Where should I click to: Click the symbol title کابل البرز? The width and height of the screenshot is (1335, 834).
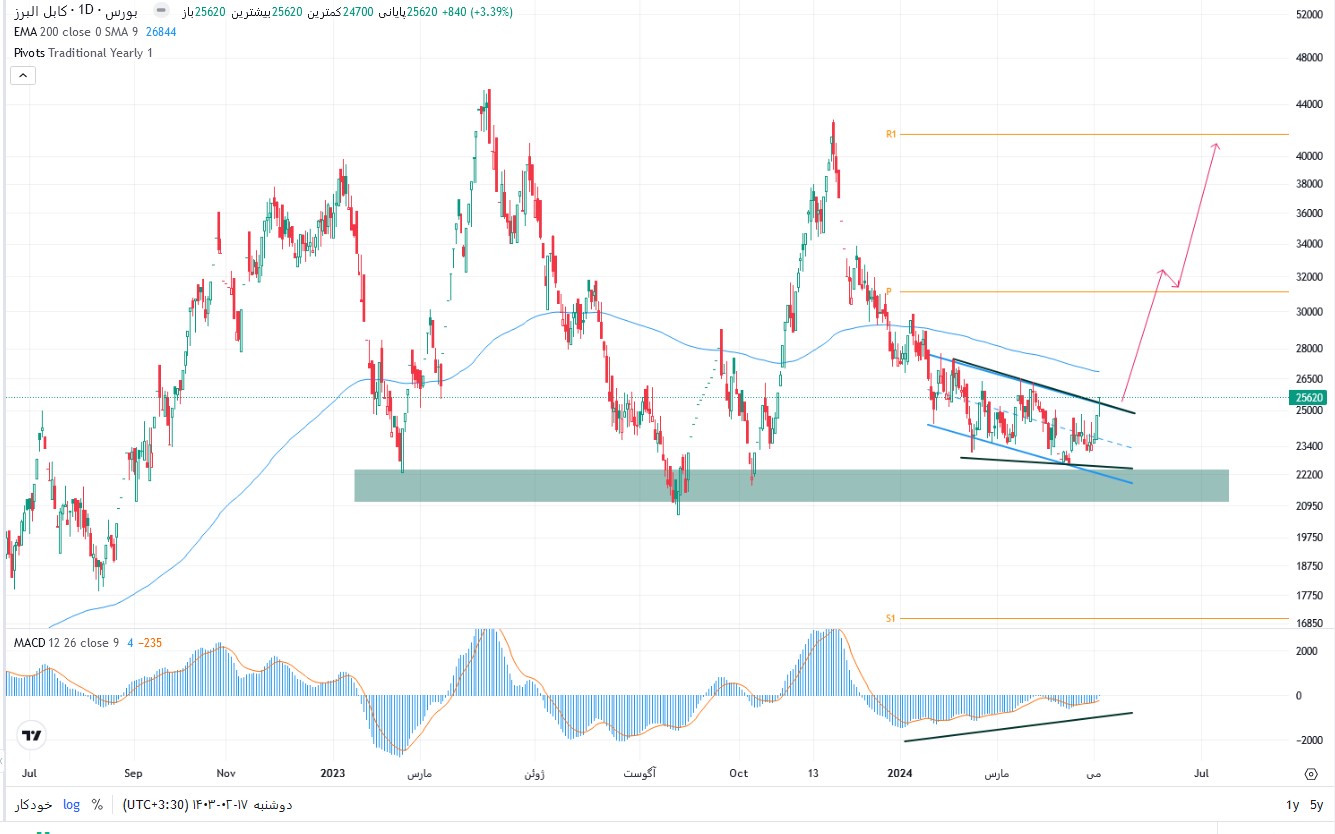pos(43,11)
